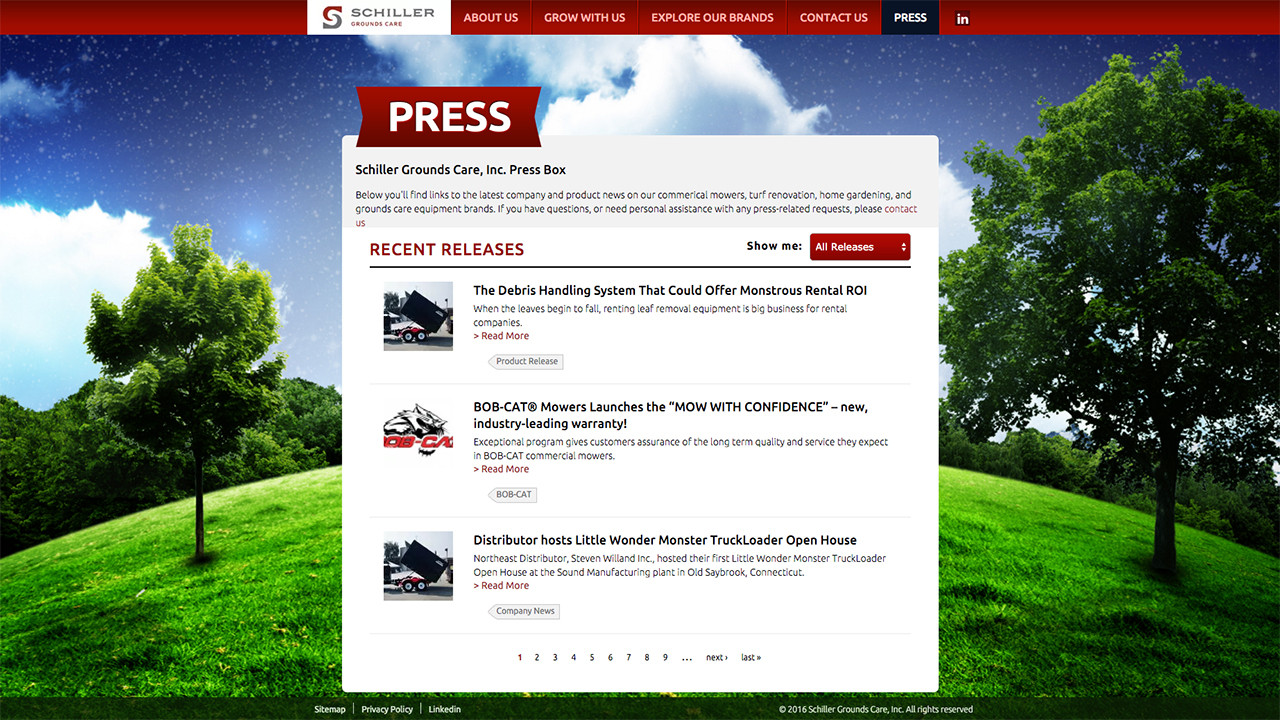Click the copyright notice in footer
This screenshot has width=1280, height=720.
876,710
